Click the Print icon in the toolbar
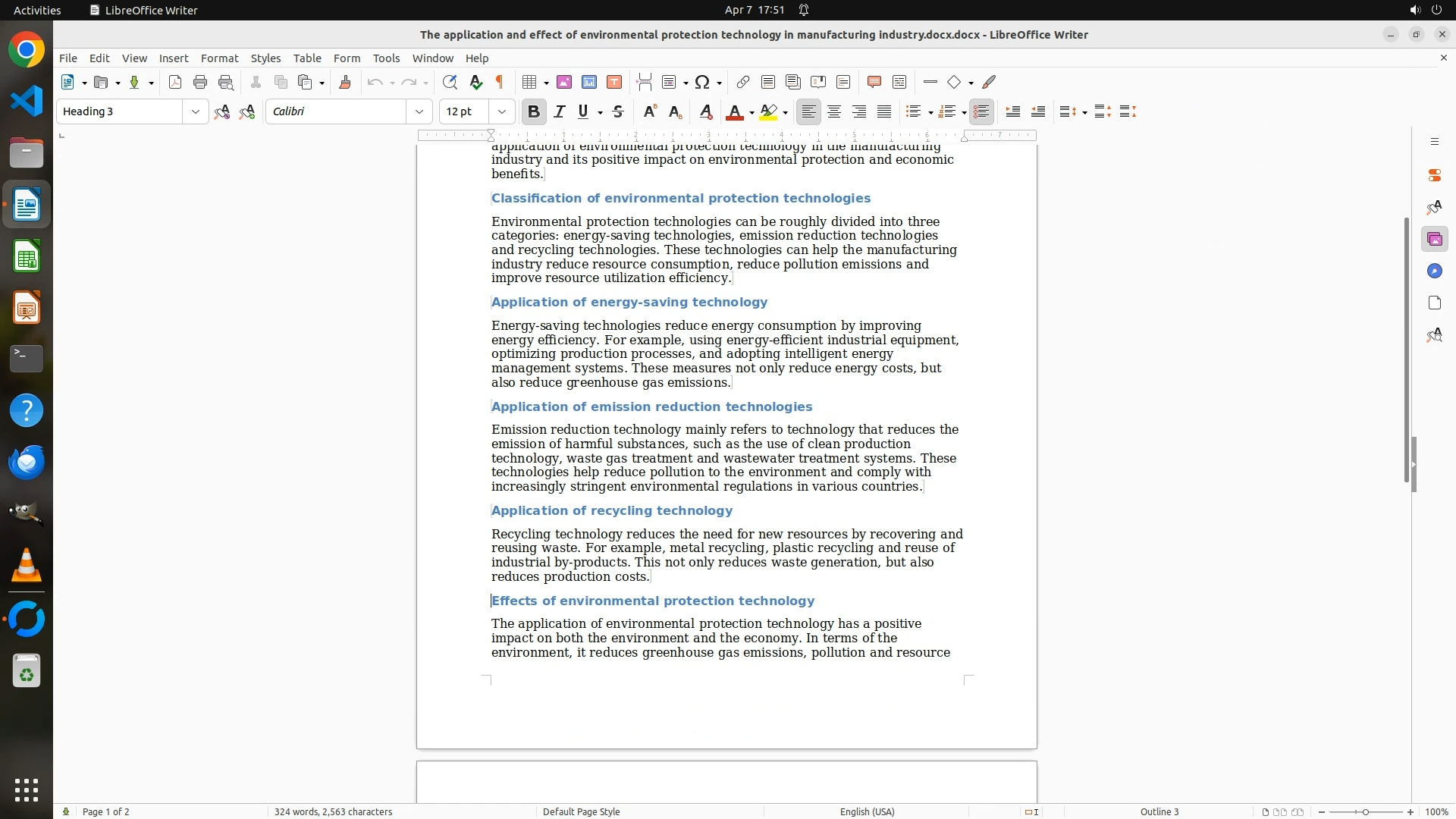The image size is (1456, 819). [200, 83]
